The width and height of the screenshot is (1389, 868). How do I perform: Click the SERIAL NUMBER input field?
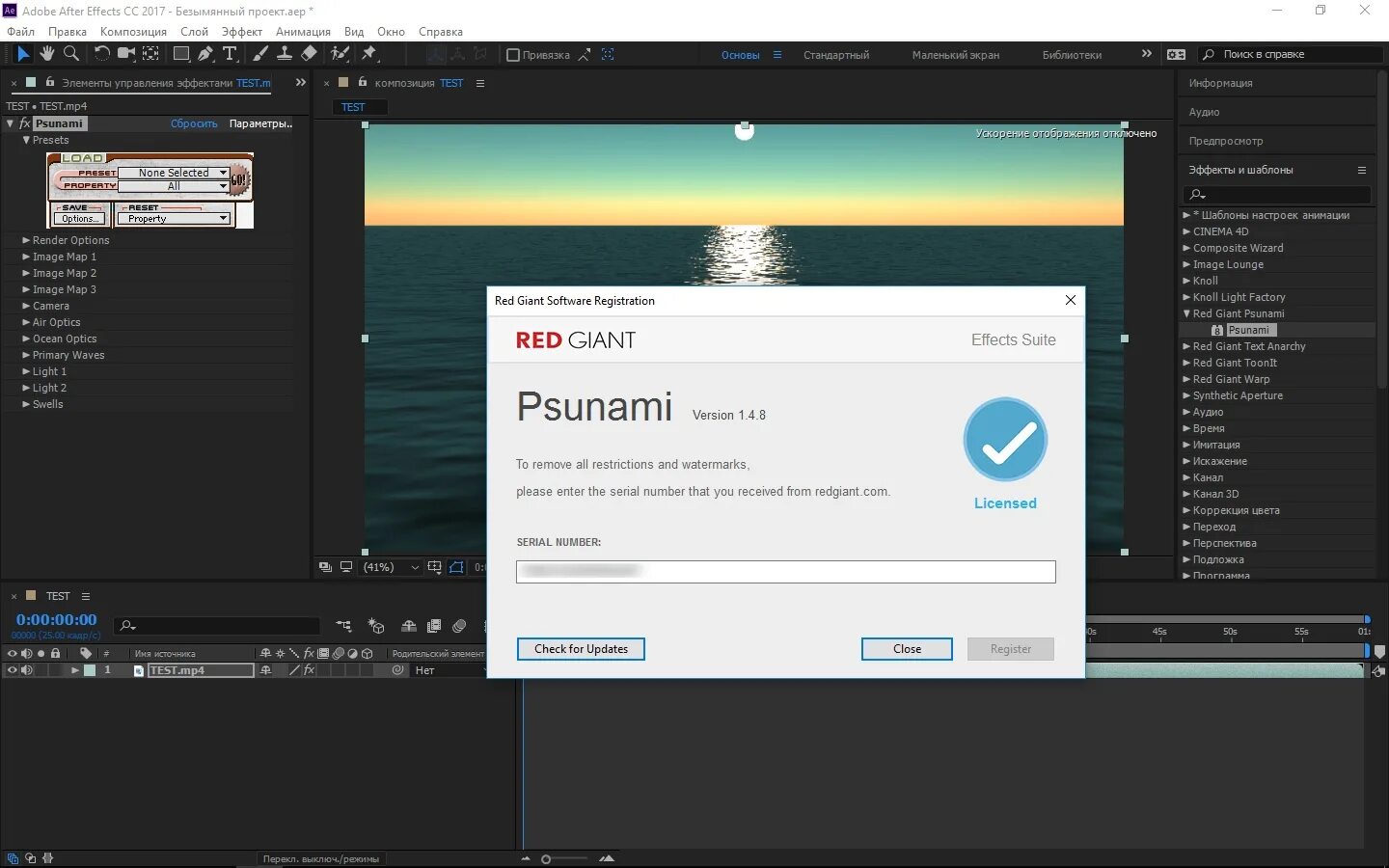pyautogui.click(x=783, y=571)
